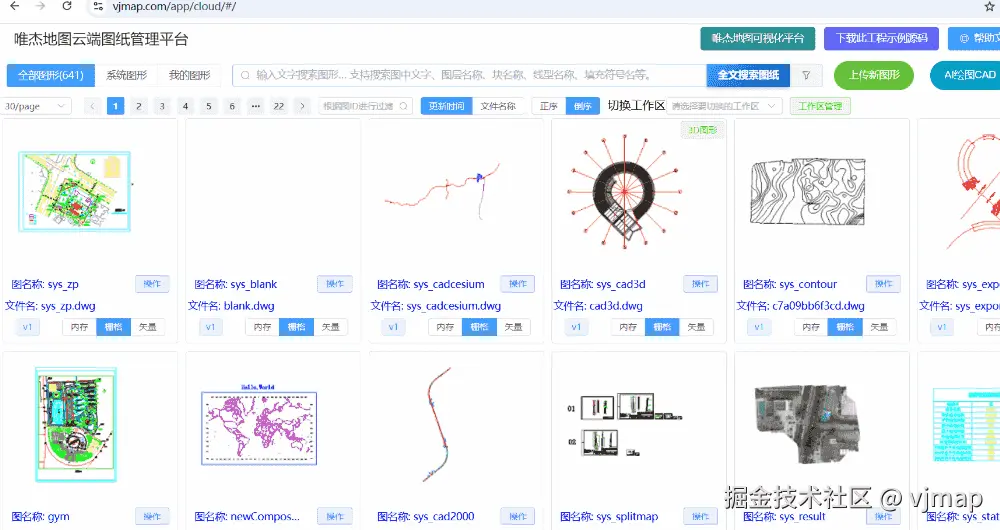The height and width of the screenshot is (530, 1000).
Task: Click 上传新图形 button
Action: pos(874,75)
